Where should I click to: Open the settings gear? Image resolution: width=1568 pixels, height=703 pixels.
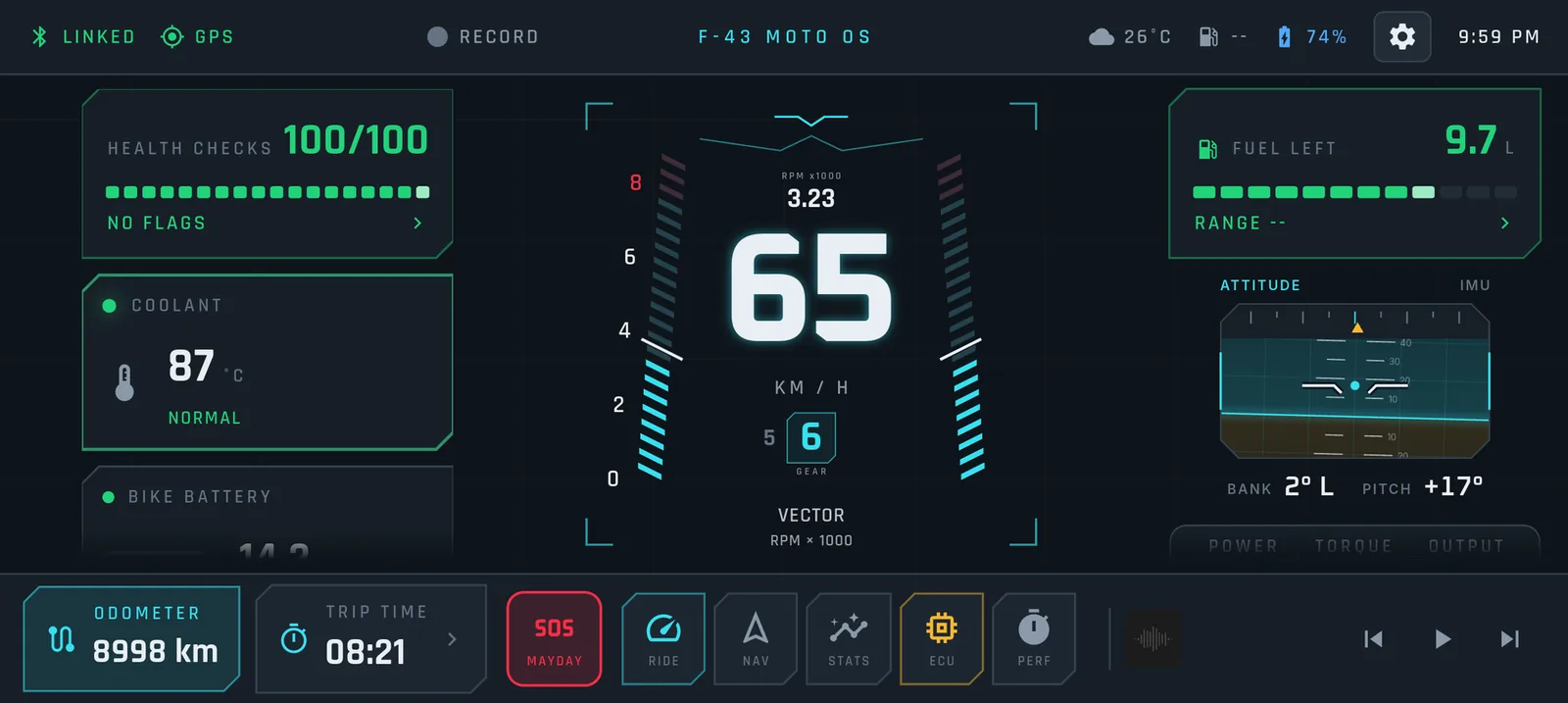coord(1402,37)
